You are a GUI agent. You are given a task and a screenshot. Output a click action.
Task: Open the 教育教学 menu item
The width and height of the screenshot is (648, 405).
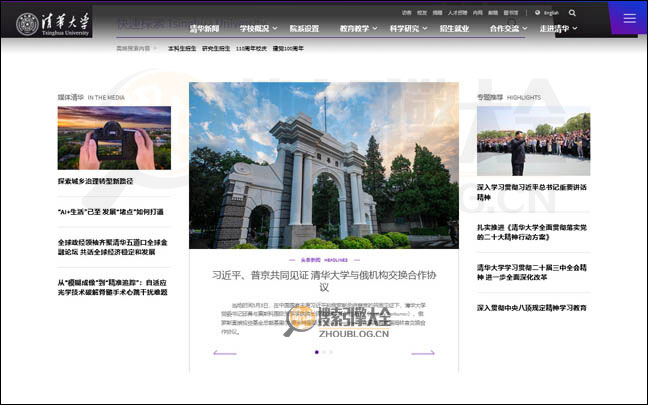354,29
